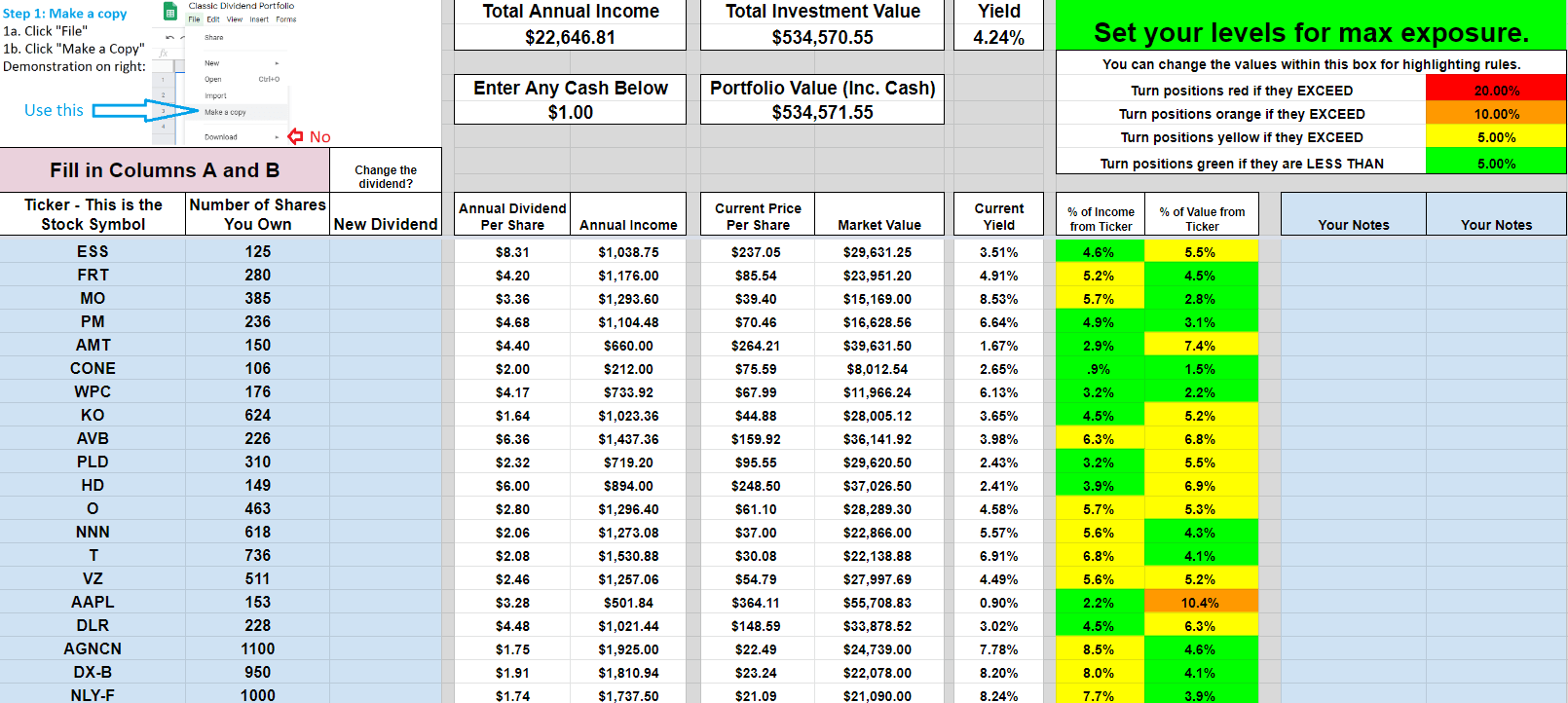Select the "Ticker - This is the Stock Symbol" header

pyautogui.click(x=93, y=214)
